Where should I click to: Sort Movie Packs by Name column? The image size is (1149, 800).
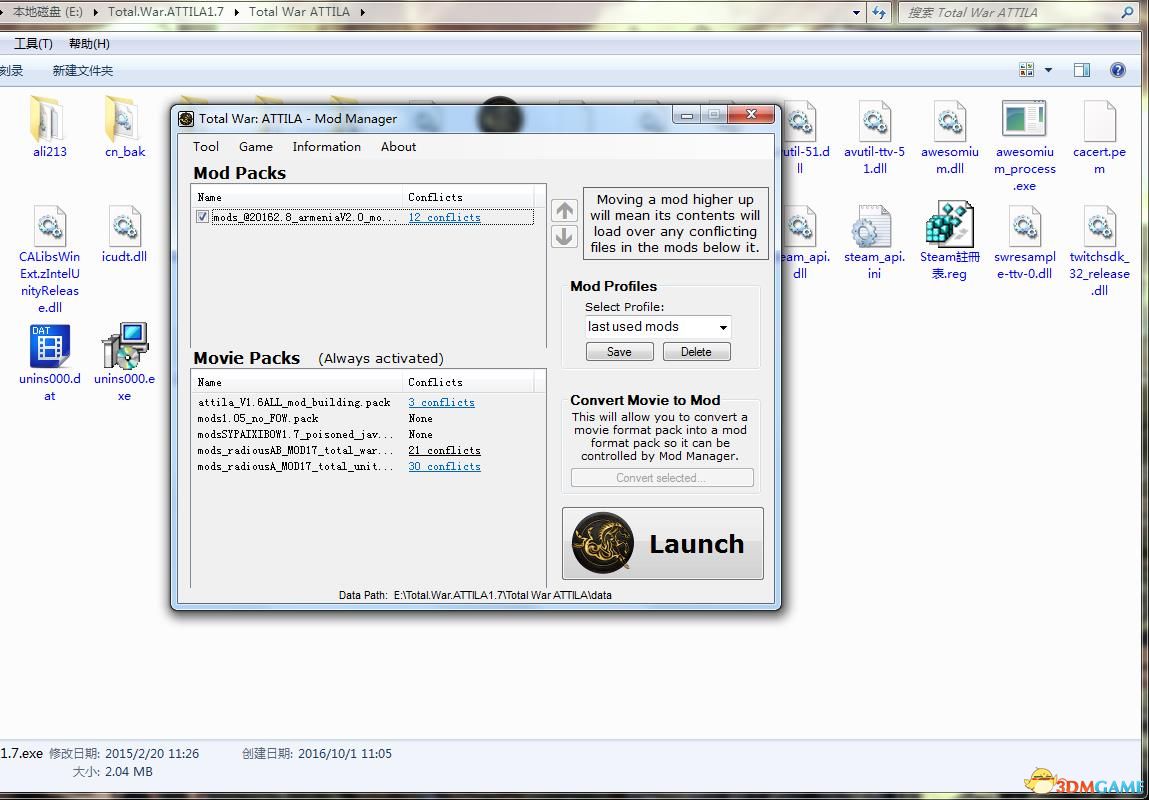point(297,382)
